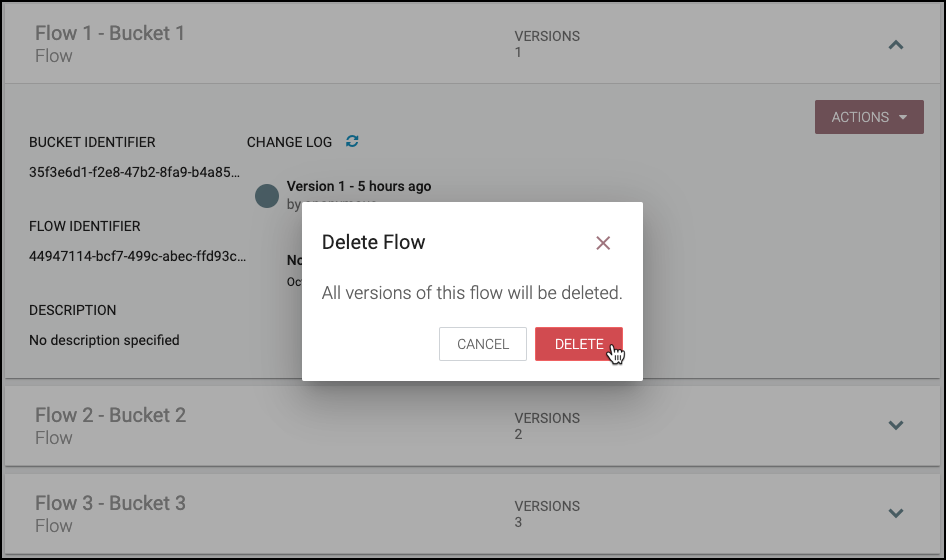
Task: Click the flow identifier value 44947114
Action: click(137, 256)
